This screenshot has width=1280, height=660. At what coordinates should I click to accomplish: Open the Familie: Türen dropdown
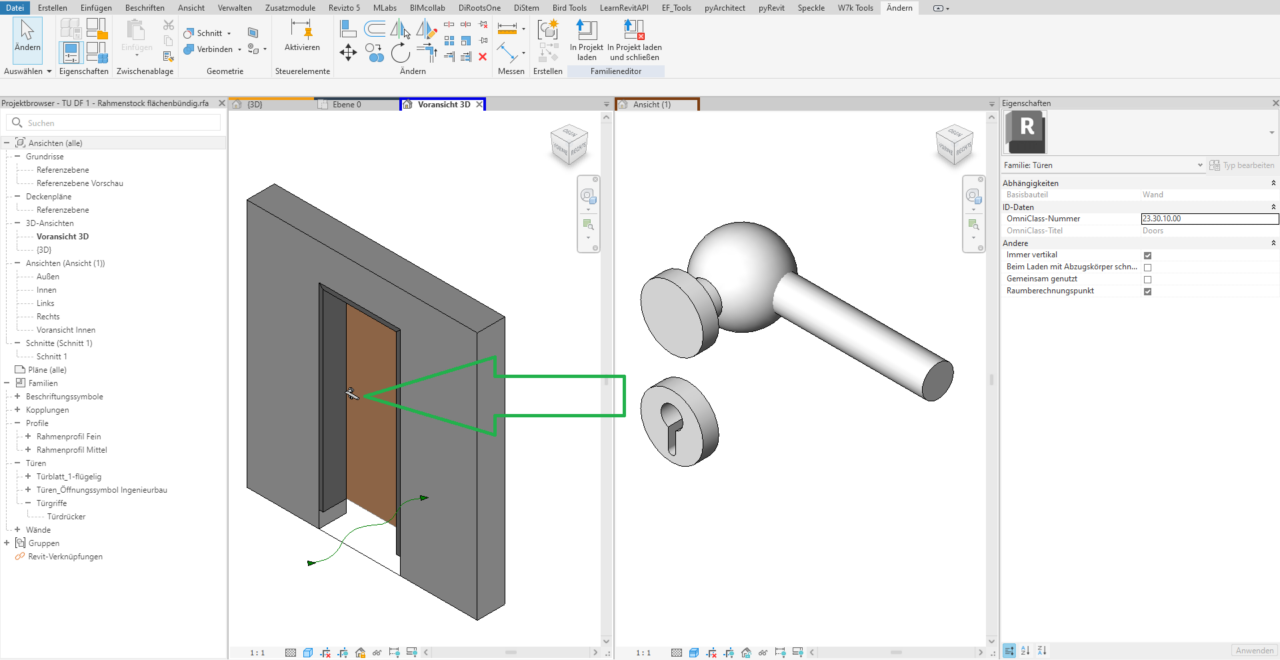[1199, 165]
